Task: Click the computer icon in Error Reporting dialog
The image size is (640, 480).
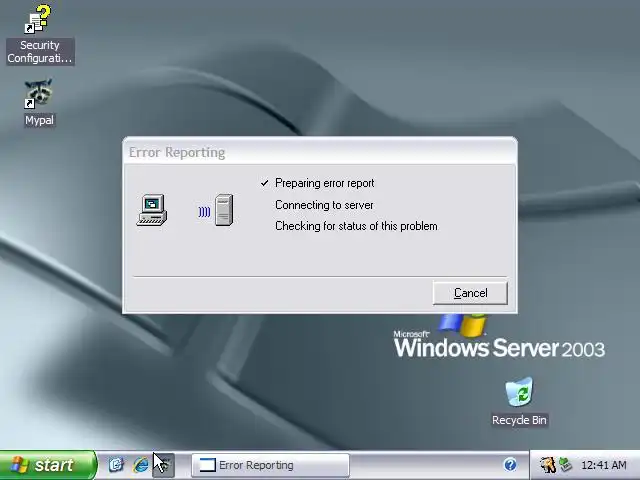Action: click(152, 210)
